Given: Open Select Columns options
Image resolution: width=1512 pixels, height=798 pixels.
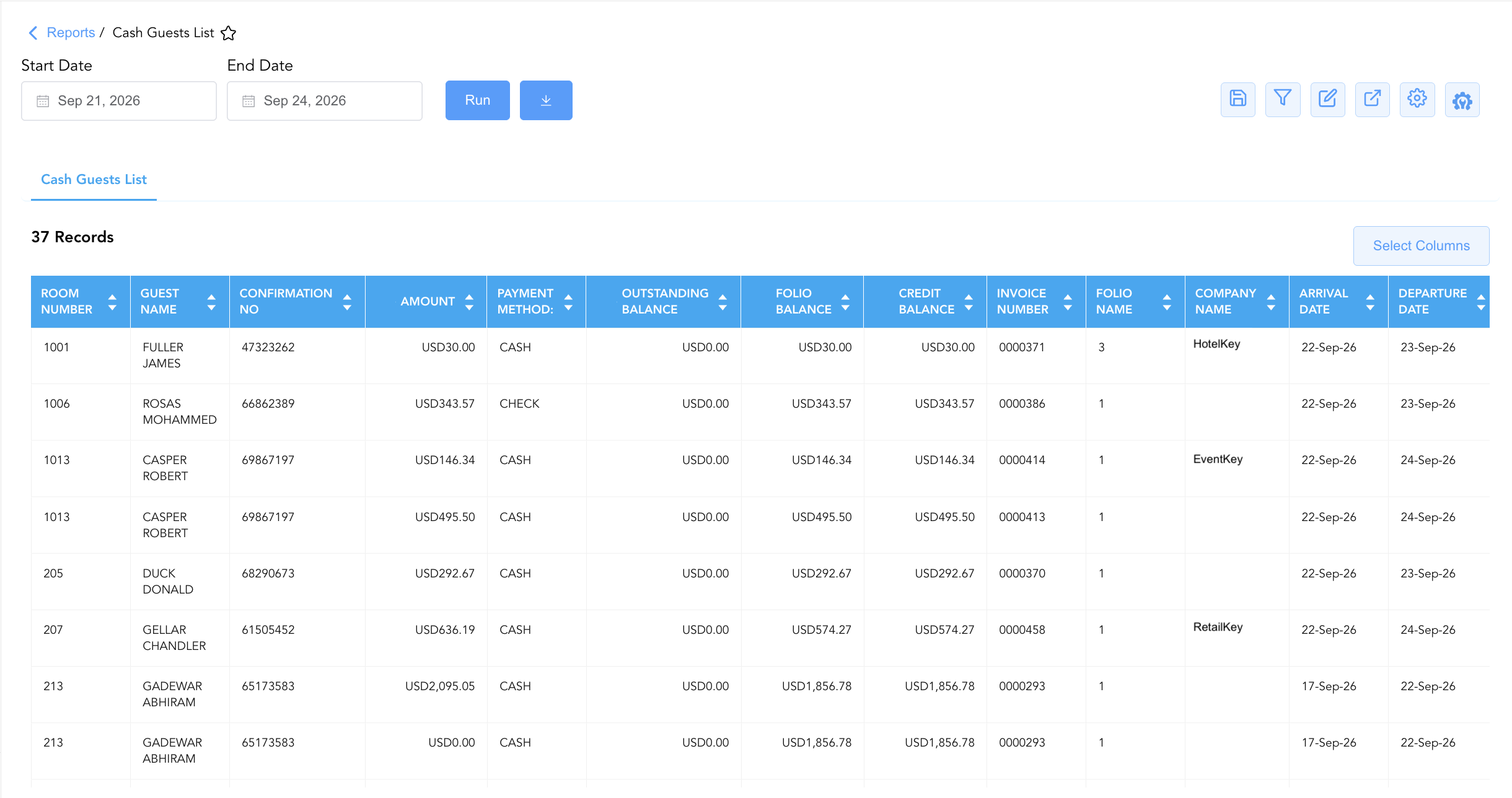Looking at the screenshot, I should coord(1421,246).
